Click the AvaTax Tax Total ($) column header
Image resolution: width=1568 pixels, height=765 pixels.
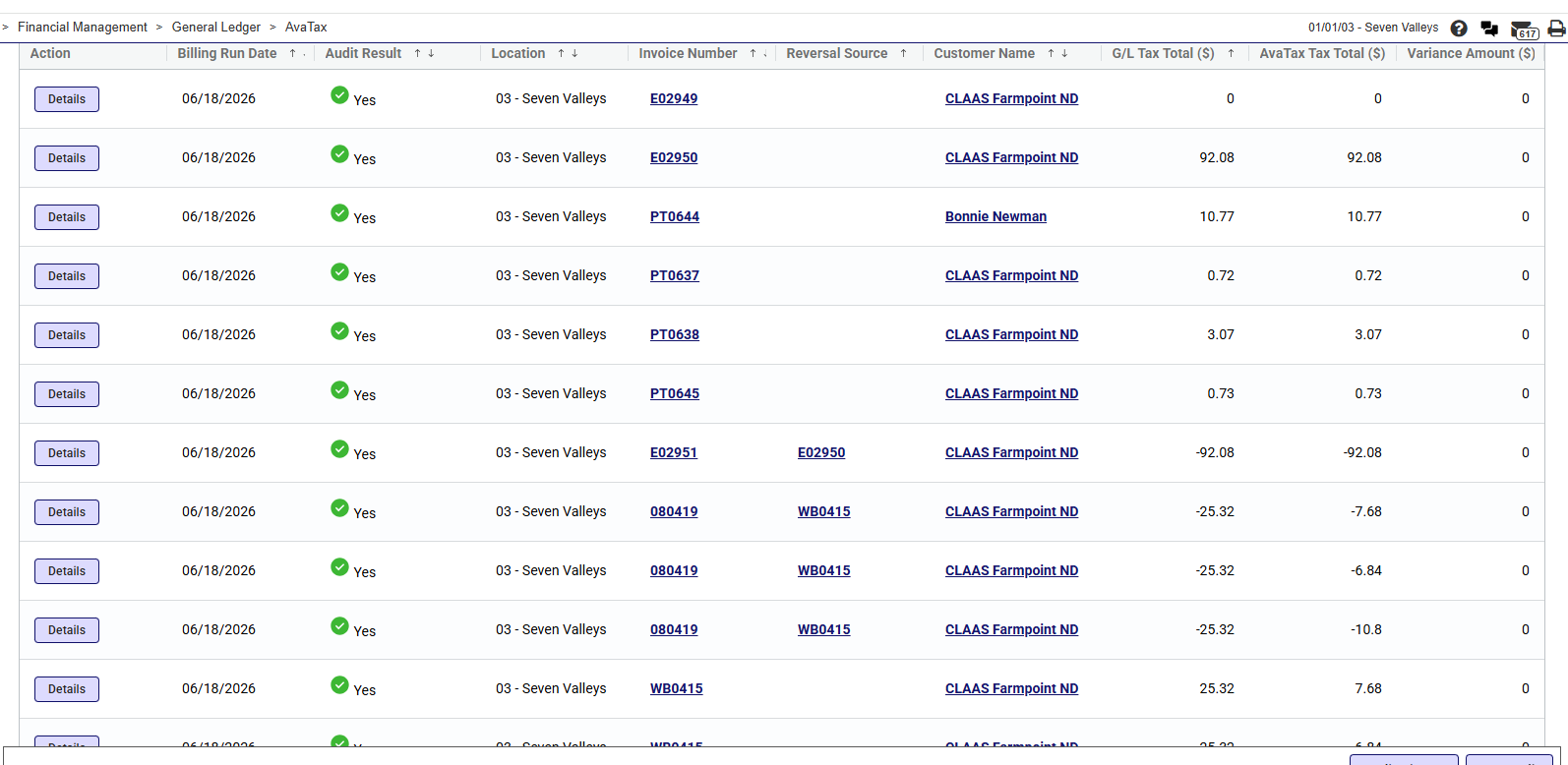[x=1322, y=54]
